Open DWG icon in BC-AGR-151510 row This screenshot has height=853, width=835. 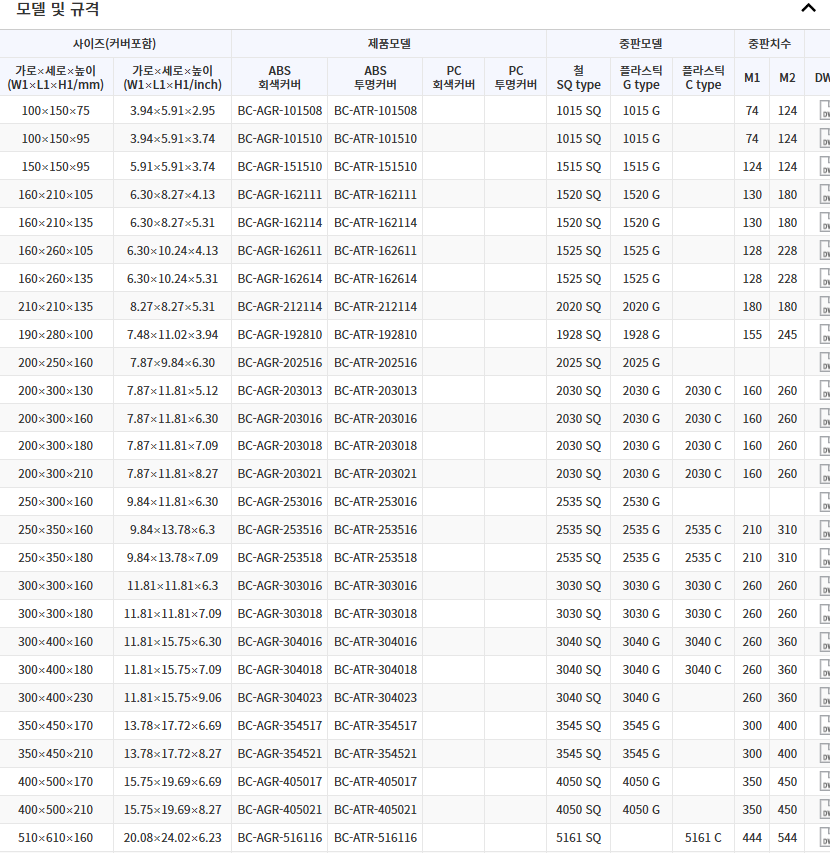coord(826,167)
